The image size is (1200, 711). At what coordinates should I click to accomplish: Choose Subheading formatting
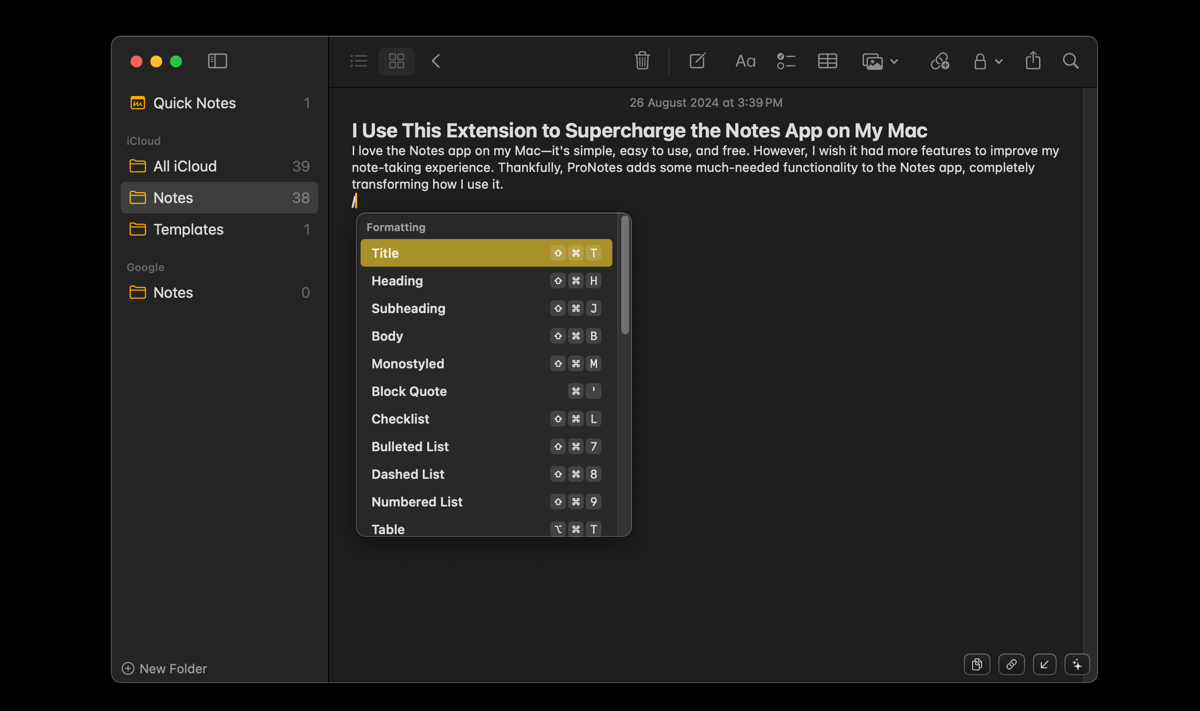pyautogui.click(x=486, y=308)
